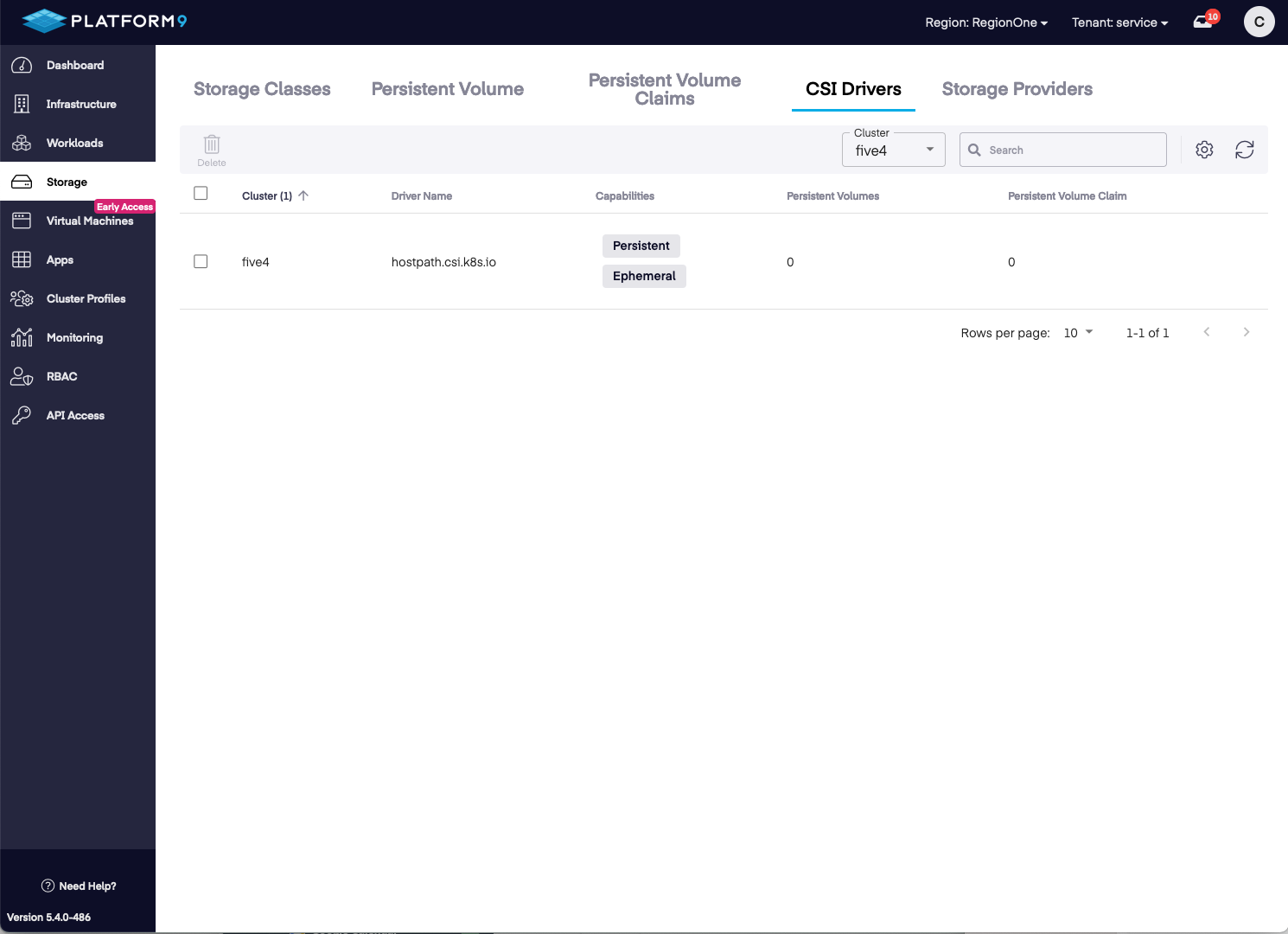The image size is (1288, 934).
Task: Open the Tenant selector dropdown
Action: pos(1119,22)
